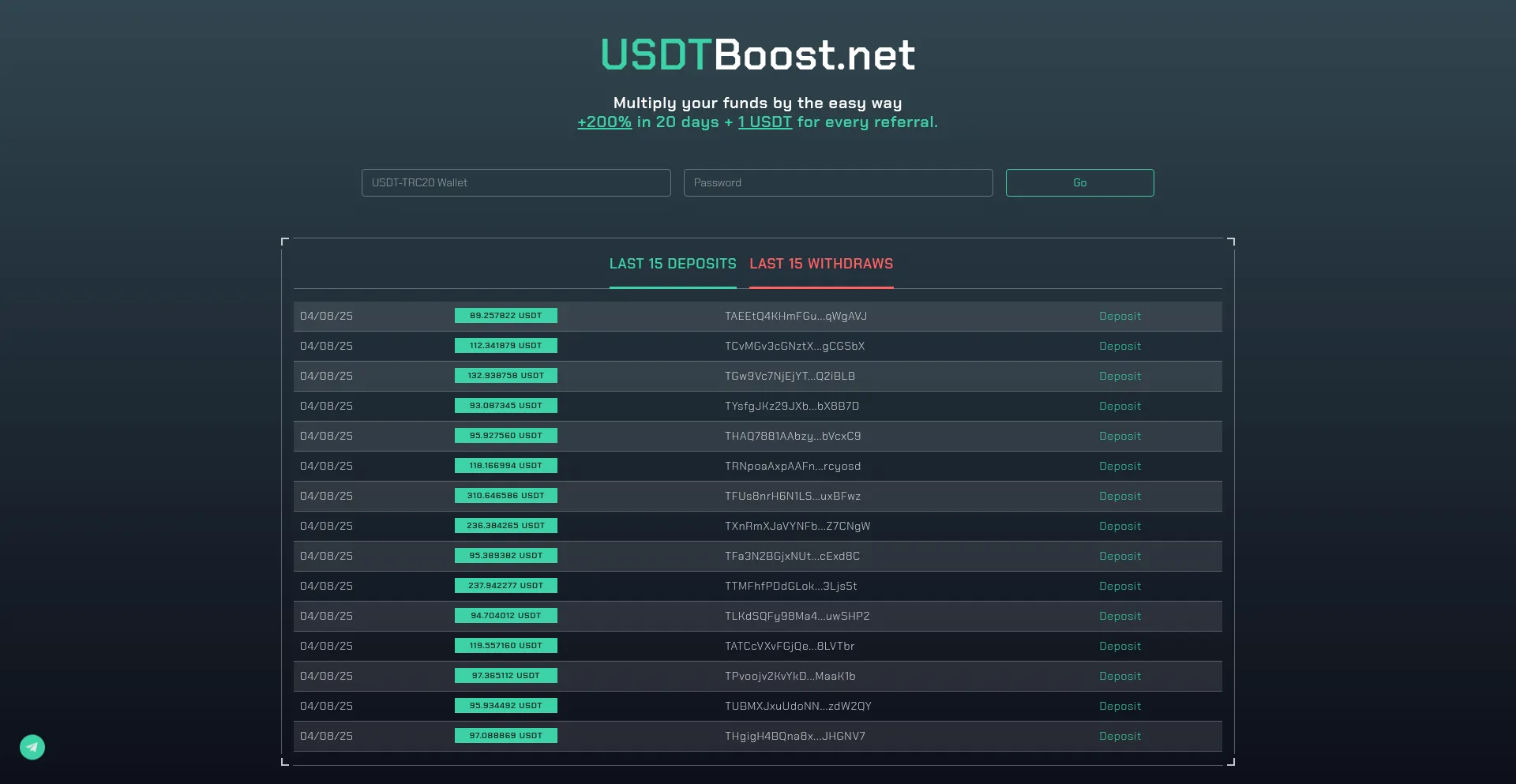The image size is (1516, 784).
Task: Select the 112.341879 USDT amount badge
Action: click(x=506, y=346)
